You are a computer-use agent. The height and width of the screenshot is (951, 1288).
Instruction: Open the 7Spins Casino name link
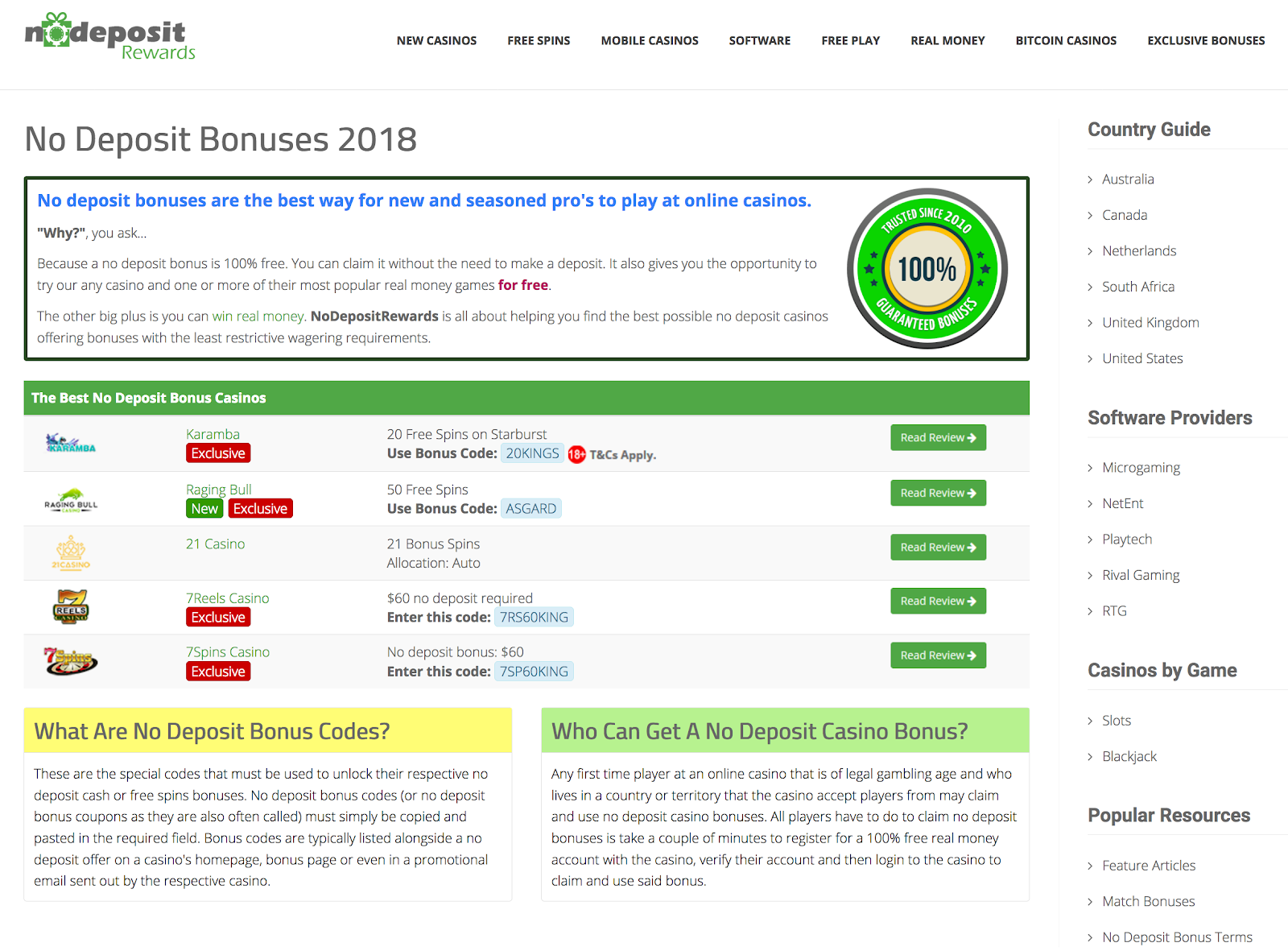pyautogui.click(x=228, y=652)
